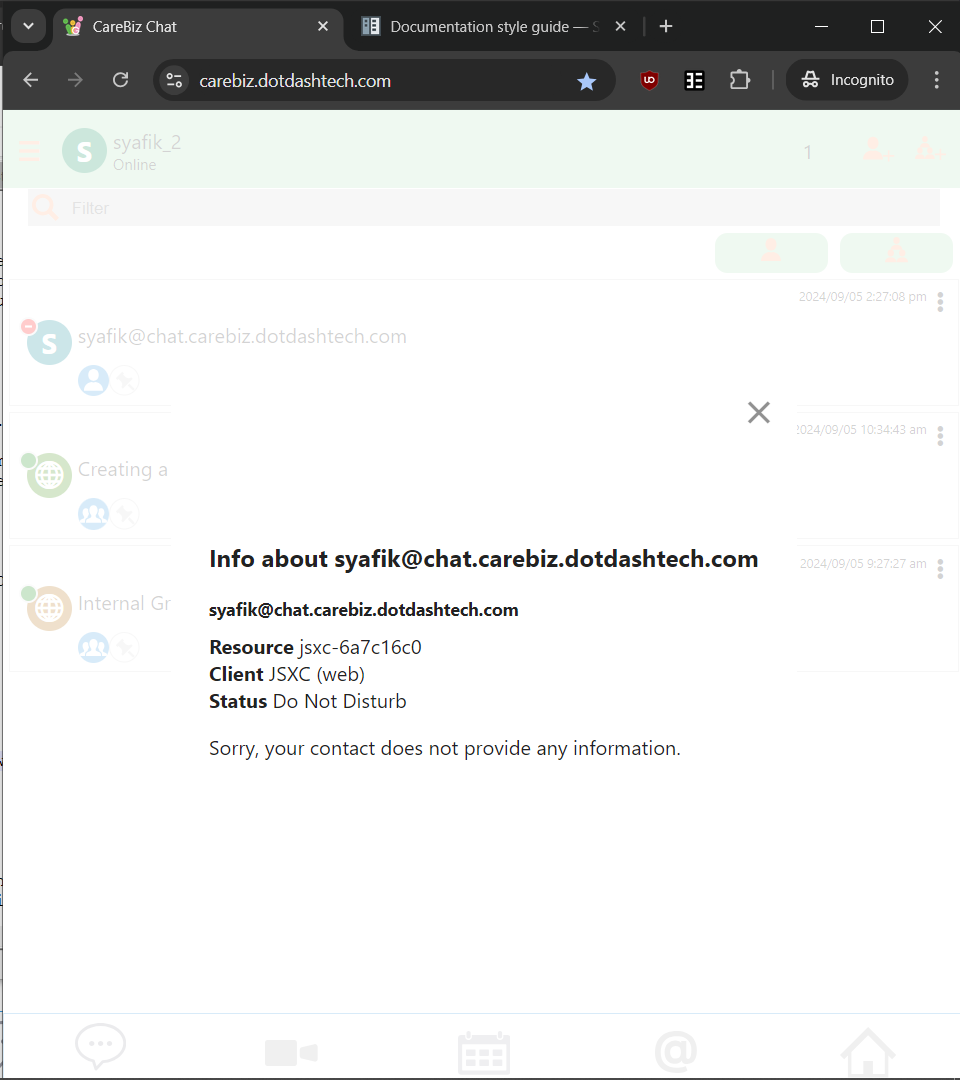The image size is (960, 1080).
Task: Expand the tab search dropdown arrow
Action: [28, 27]
